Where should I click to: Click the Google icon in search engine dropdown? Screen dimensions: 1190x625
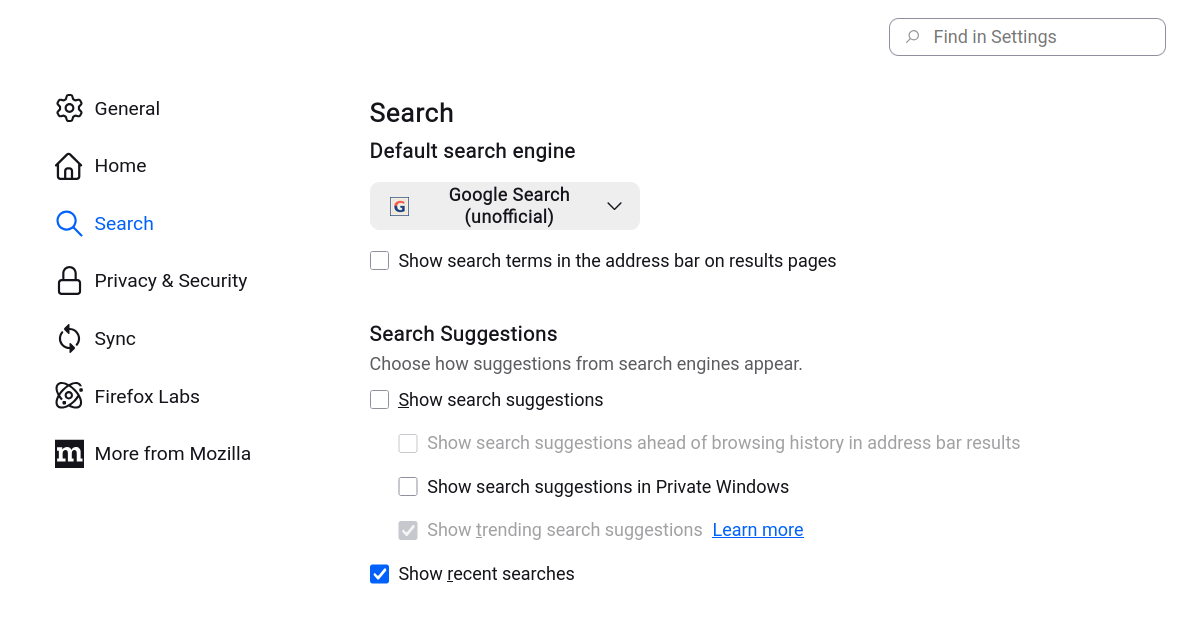399,206
